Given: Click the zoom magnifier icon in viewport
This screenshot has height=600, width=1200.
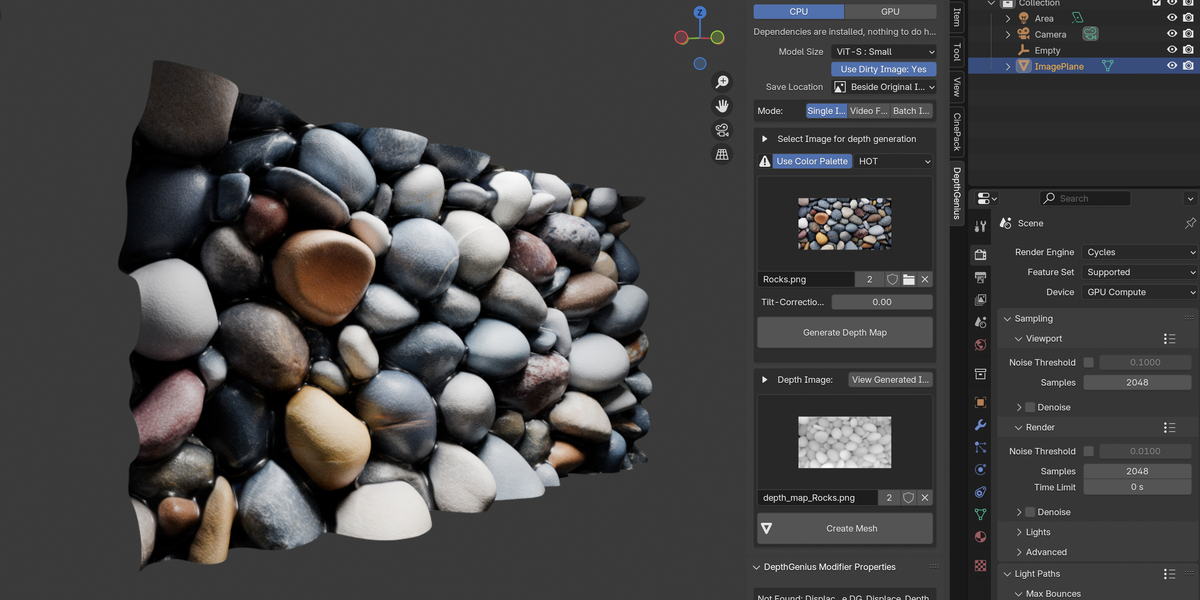Looking at the screenshot, I should coord(722,82).
